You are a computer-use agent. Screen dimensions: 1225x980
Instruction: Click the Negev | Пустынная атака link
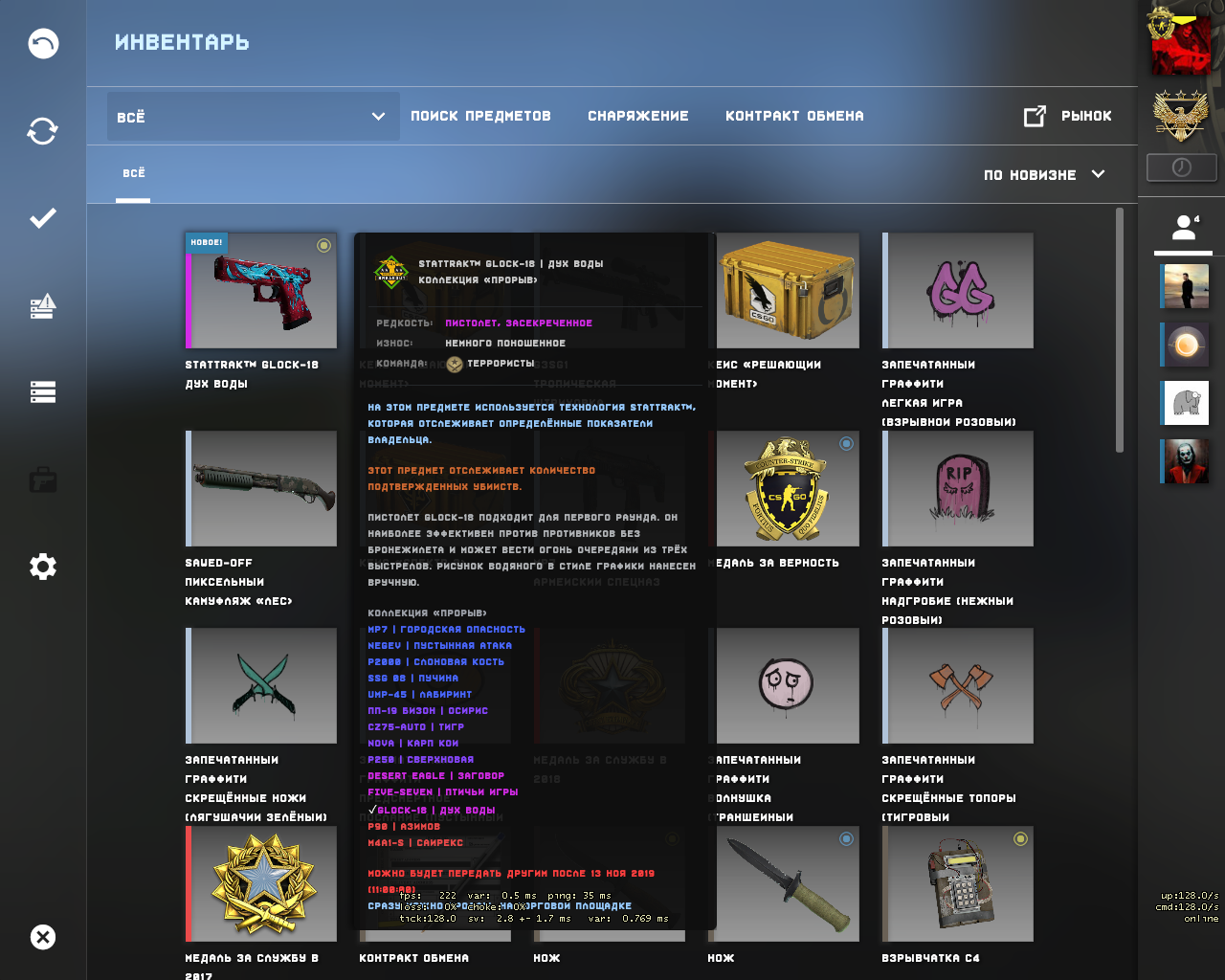(x=439, y=646)
